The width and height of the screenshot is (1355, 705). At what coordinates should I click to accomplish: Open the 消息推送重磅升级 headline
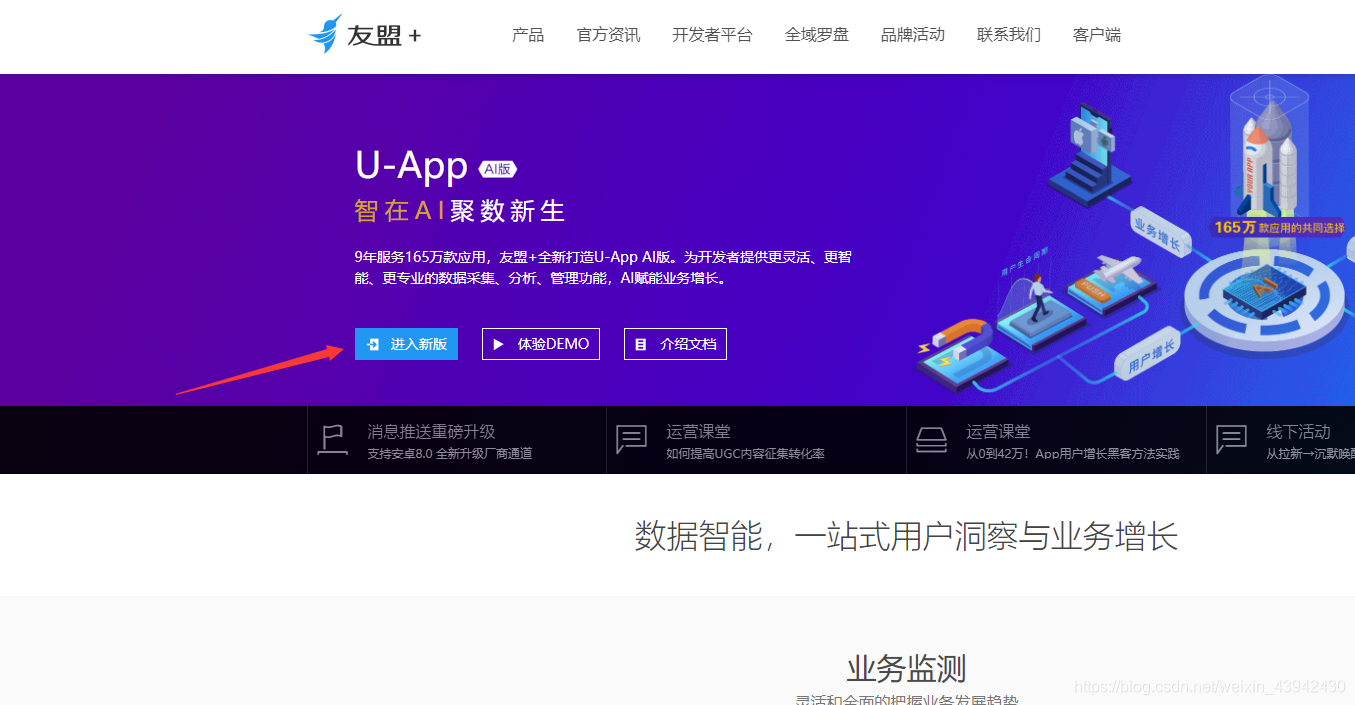click(431, 432)
